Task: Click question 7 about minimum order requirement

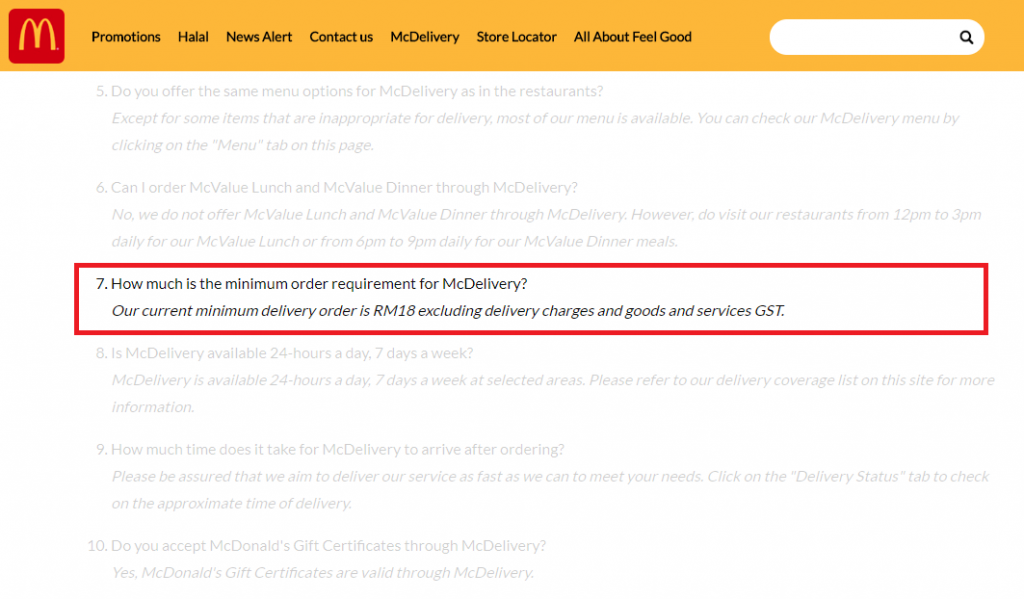Action: click(318, 284)
